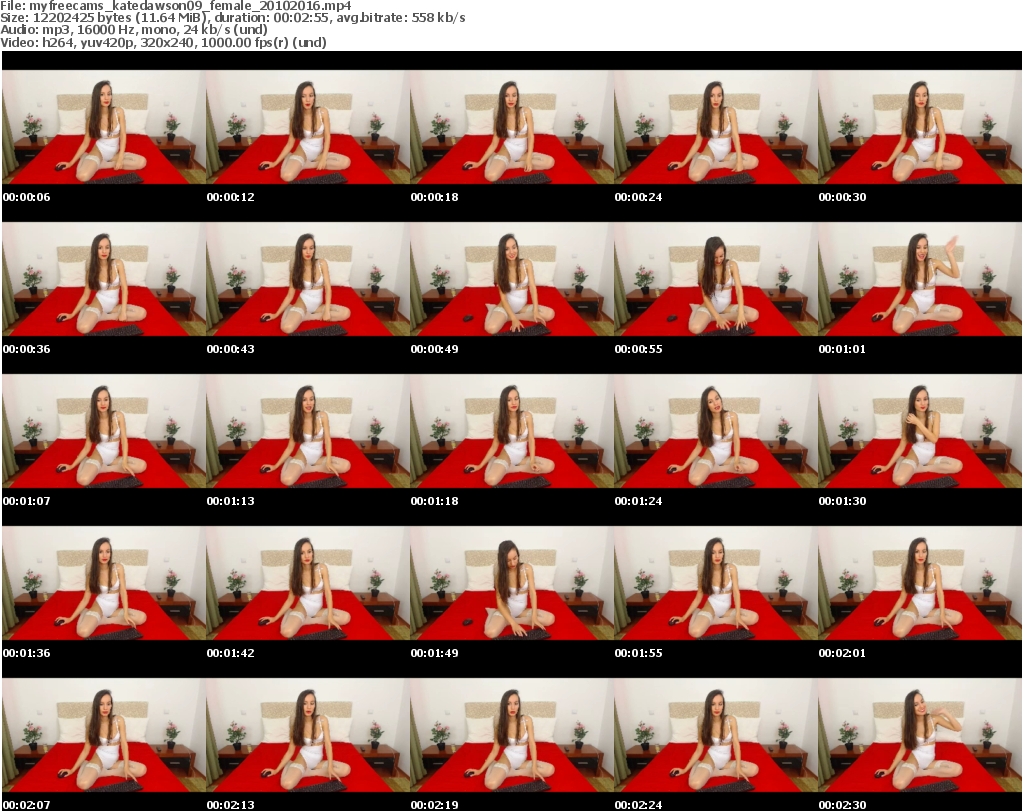Click the 00:01:49 timestamp label
Screen dimensions: 1024x811
[434, 653]
